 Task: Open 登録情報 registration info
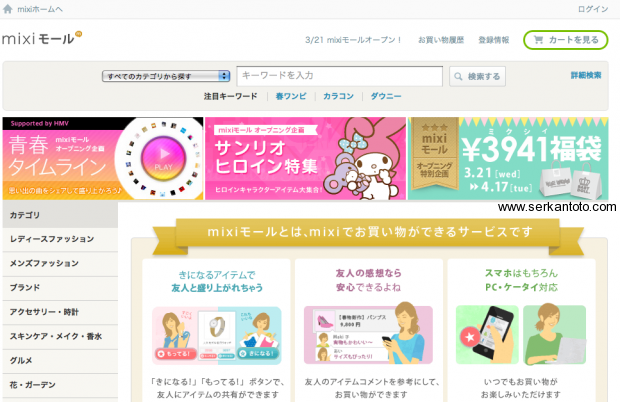(494, 40)
